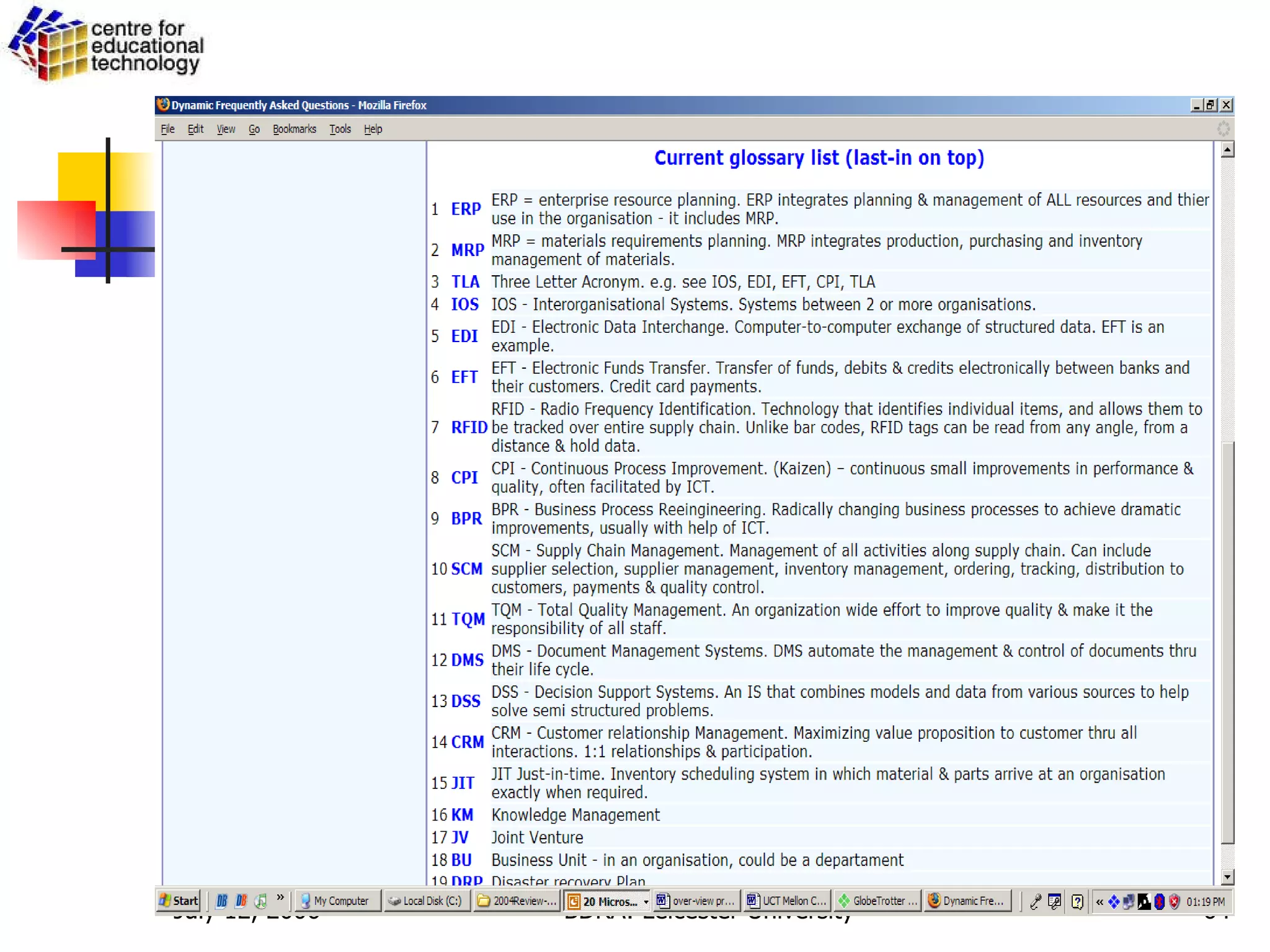This screenshot has width=1270, height=952.
Task: Open UCT Mellon Word document
Action: (787, 901)
